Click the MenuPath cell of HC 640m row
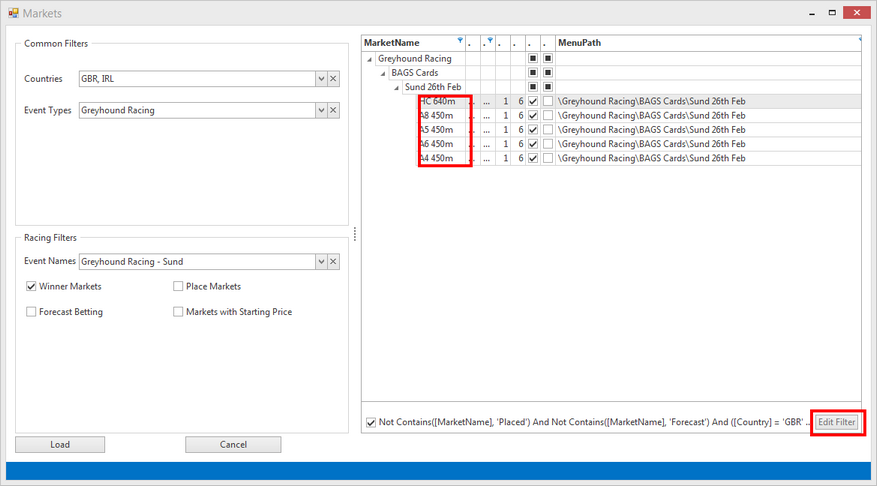This screenshot has height=486, width=877. [x=708, y=101]
